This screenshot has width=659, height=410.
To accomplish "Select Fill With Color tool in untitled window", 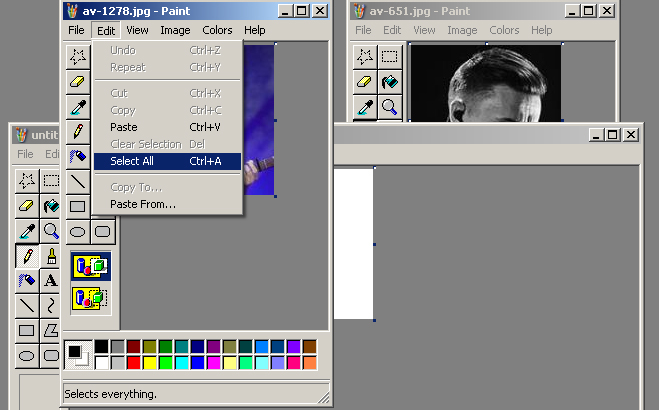I will tap(50, 206).
